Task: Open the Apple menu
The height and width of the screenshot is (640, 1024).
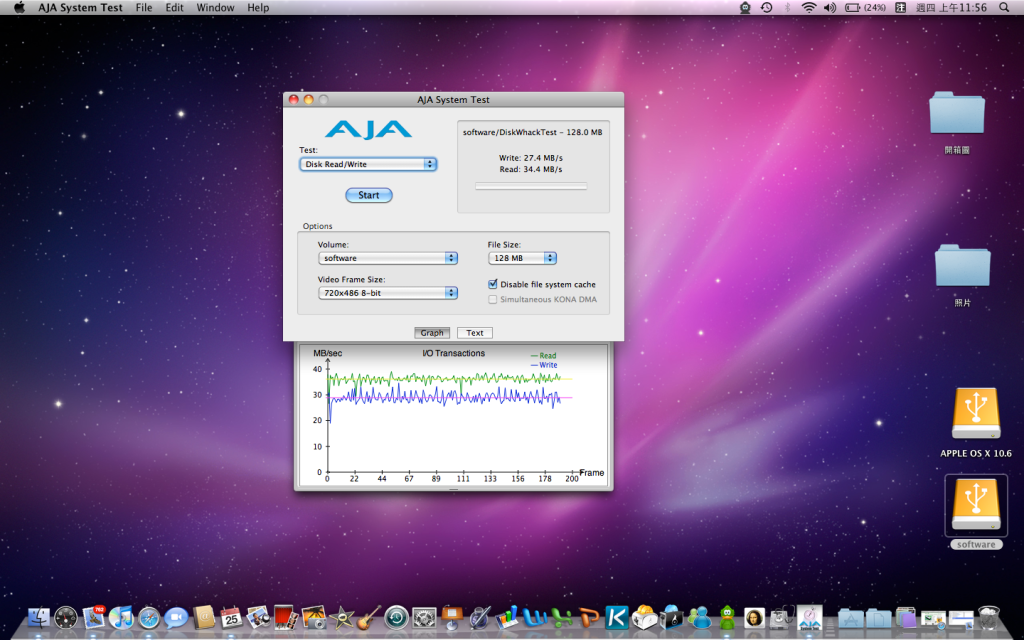Action: click(19, 7)
